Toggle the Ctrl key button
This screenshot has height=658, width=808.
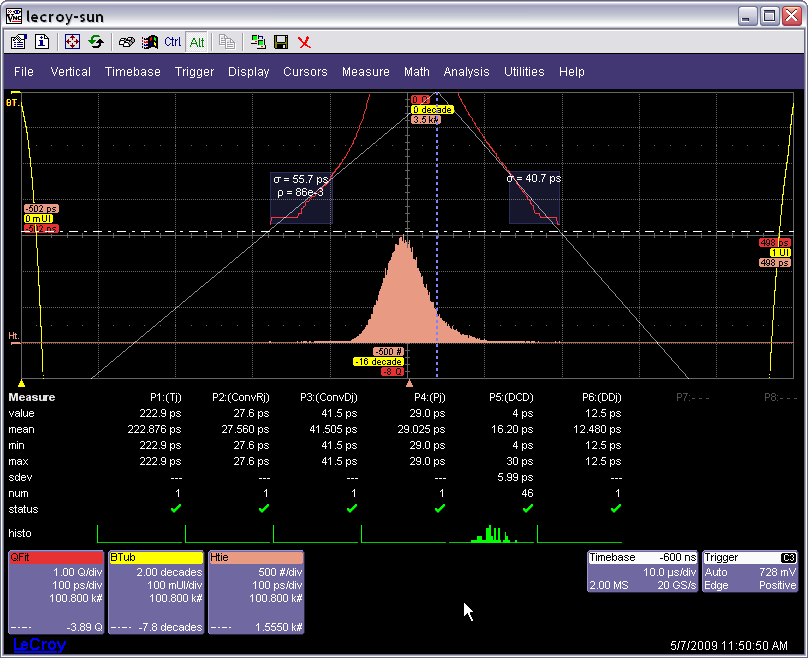click(173, 42)
